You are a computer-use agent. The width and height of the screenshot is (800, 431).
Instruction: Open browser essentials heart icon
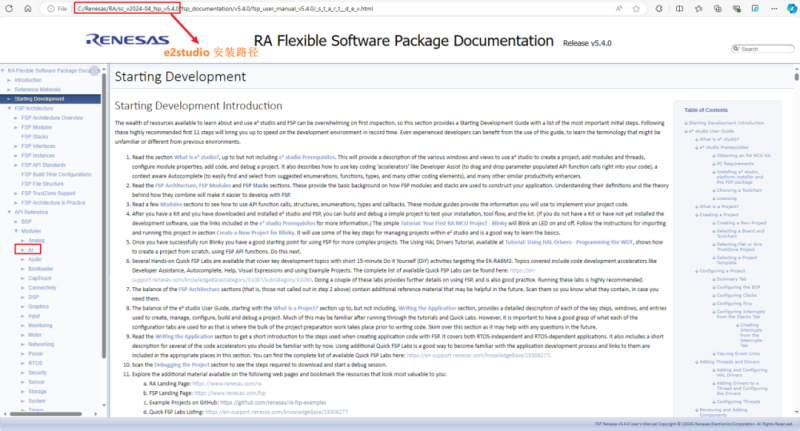click(737, 9)
